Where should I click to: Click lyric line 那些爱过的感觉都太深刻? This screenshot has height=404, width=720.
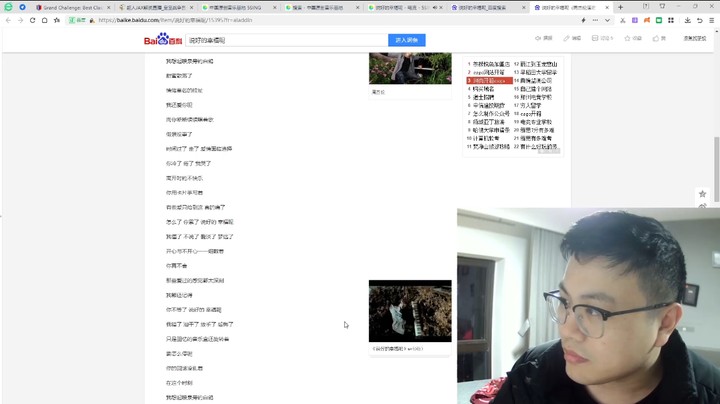195,281
